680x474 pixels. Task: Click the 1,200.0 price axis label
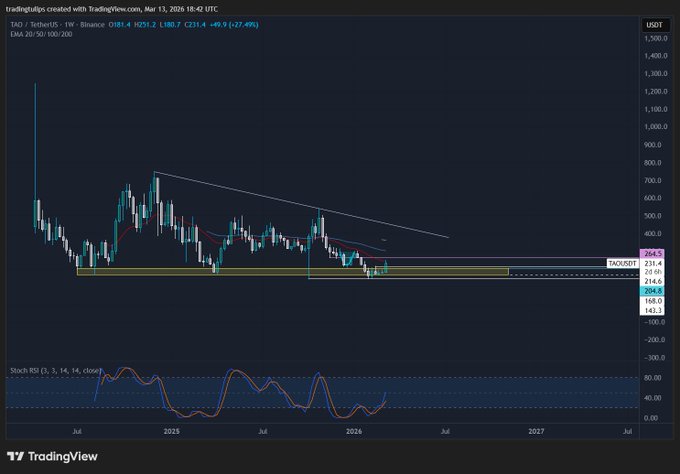(655, 92)
